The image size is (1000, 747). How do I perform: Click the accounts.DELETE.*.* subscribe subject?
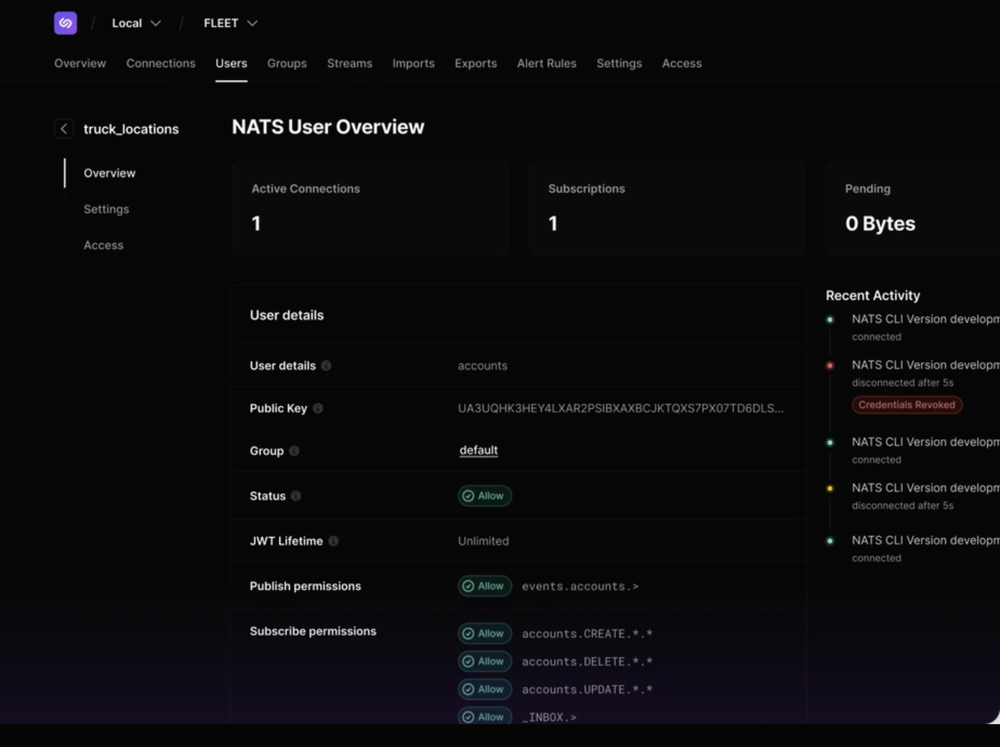click(x=587, y=662)
